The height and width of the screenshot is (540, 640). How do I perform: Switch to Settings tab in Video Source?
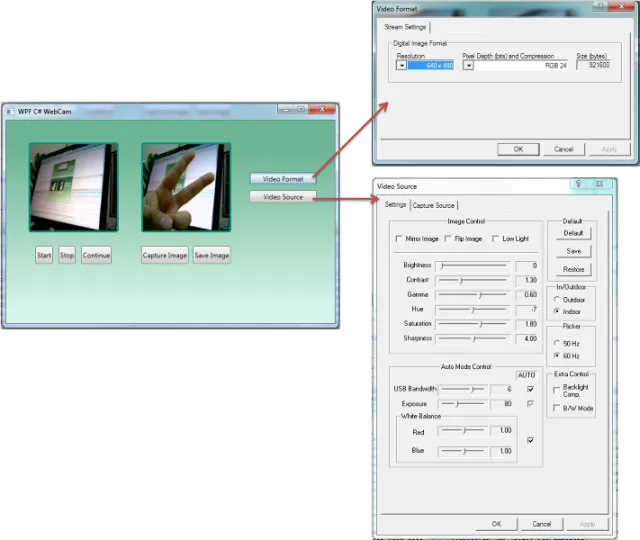395,204
